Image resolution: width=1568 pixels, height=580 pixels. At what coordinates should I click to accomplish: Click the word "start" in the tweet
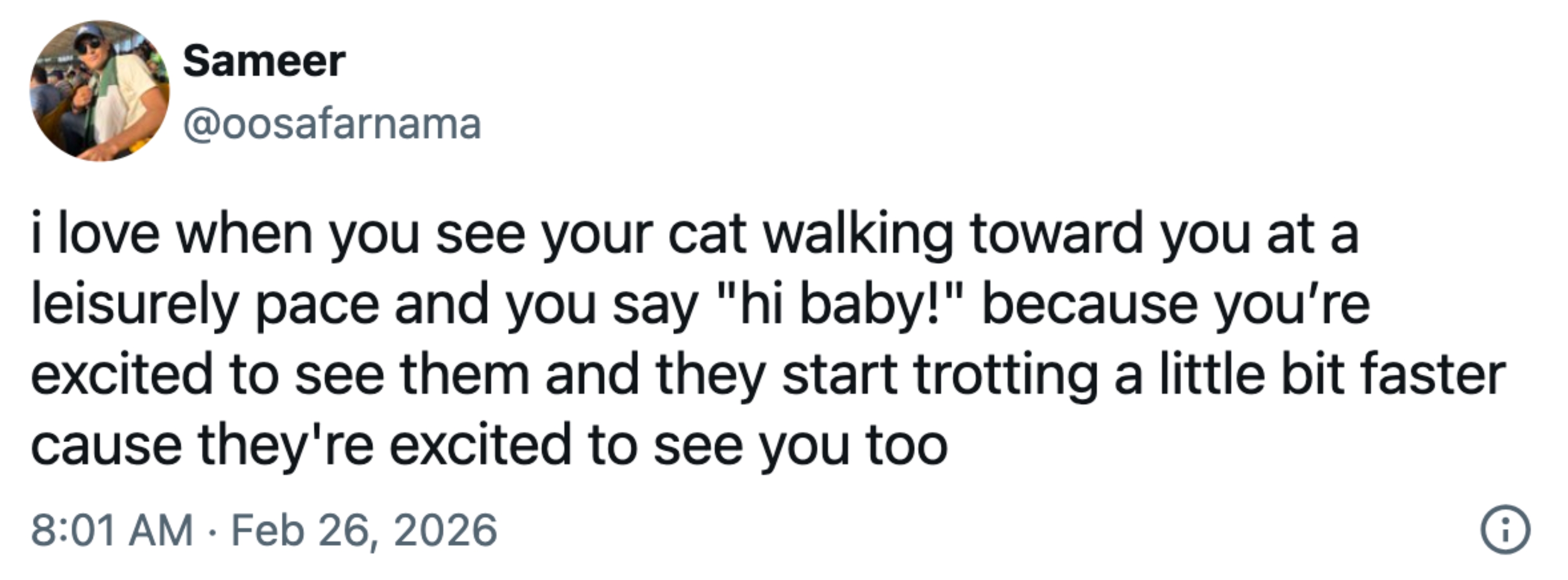[x=839, y=375]
